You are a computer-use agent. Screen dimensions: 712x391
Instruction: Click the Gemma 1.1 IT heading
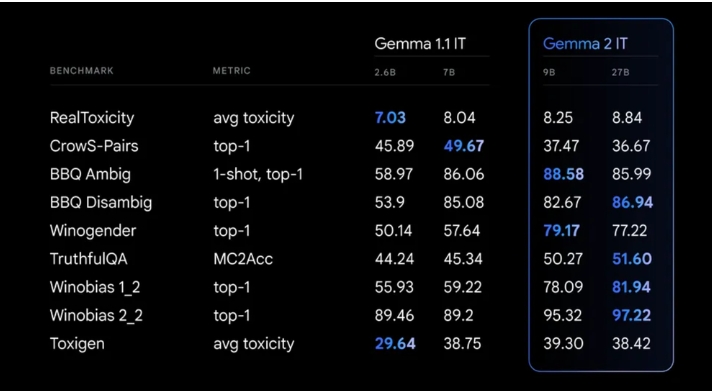[x=420, y=44]
